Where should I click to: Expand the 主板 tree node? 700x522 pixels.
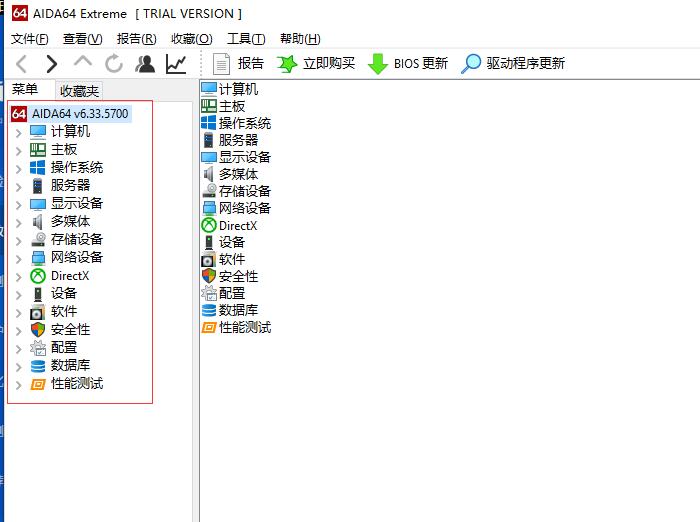pyautogui.click(x=18, y=150)
